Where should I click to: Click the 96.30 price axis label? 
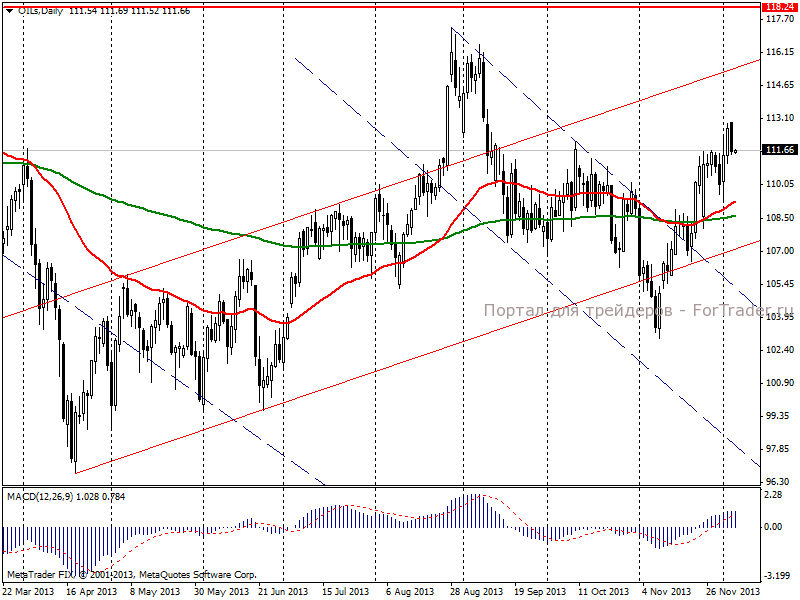coord(778,482)
